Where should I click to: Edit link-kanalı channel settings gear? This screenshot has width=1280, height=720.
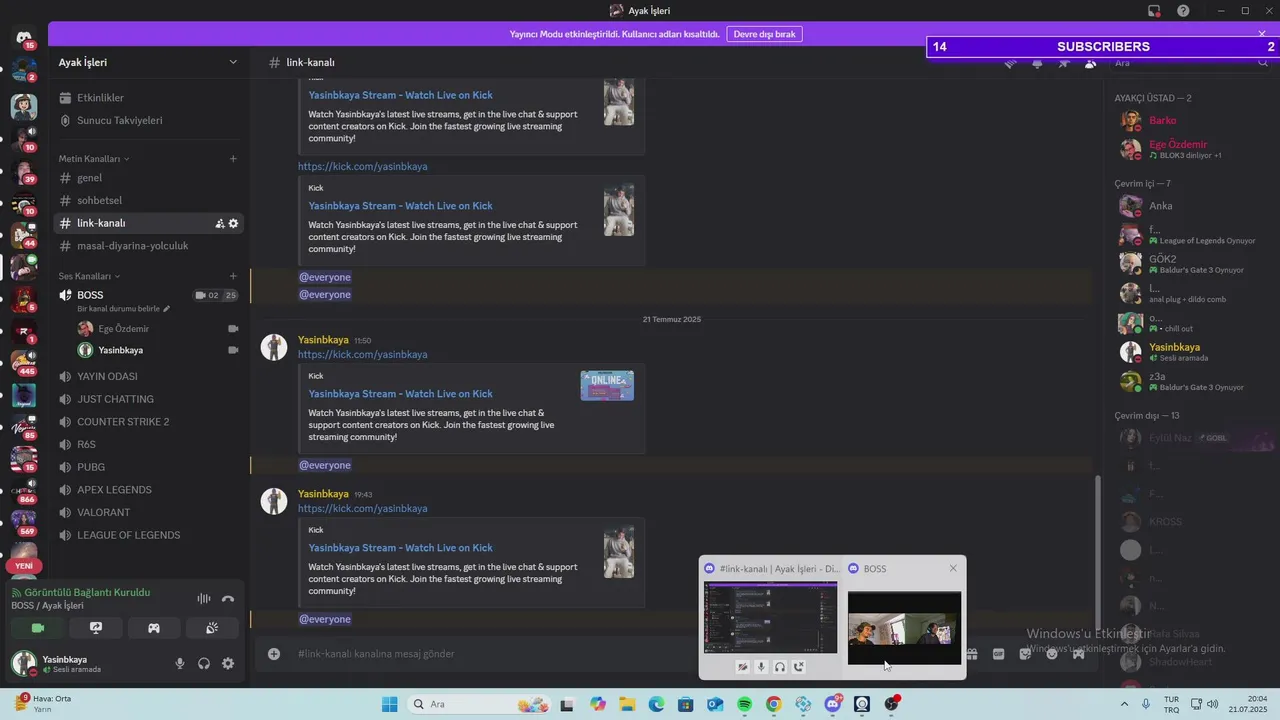pyautogui.click(x=233, y=223)
